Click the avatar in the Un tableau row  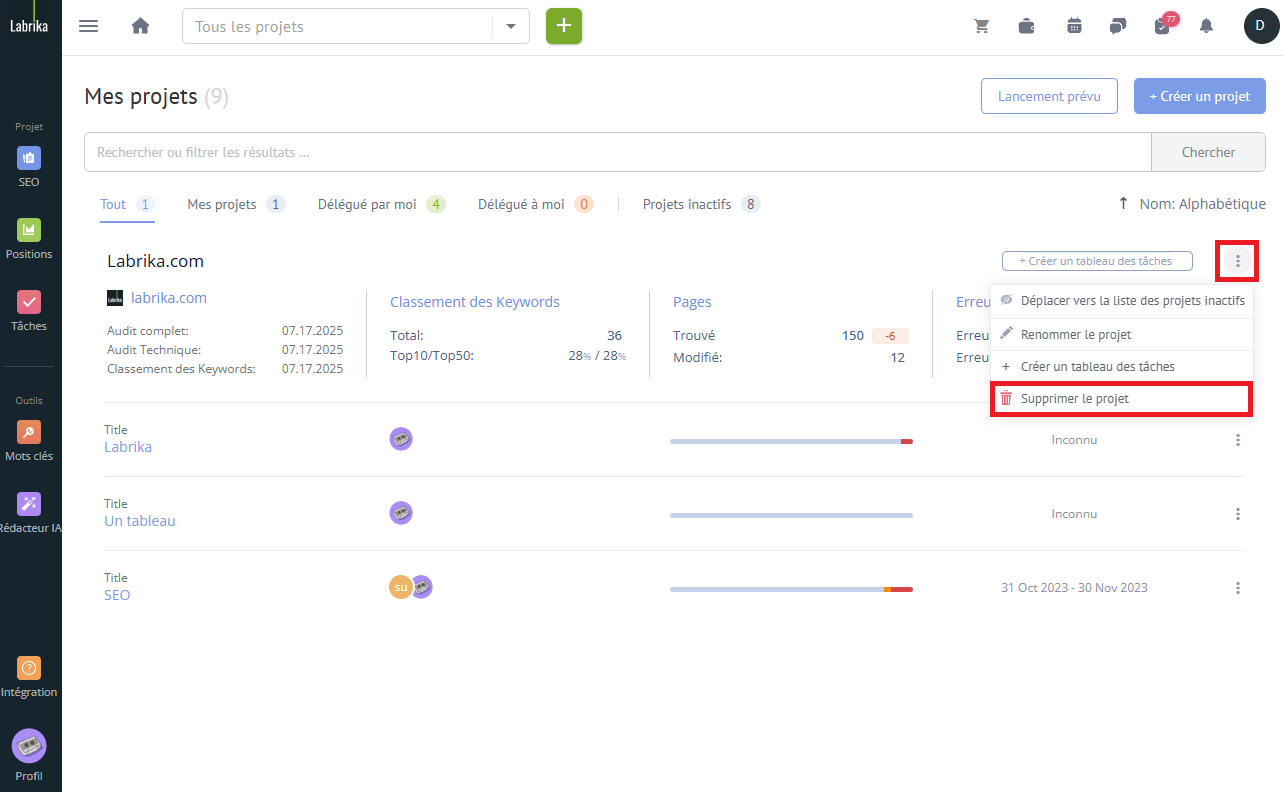coord(401,513)
